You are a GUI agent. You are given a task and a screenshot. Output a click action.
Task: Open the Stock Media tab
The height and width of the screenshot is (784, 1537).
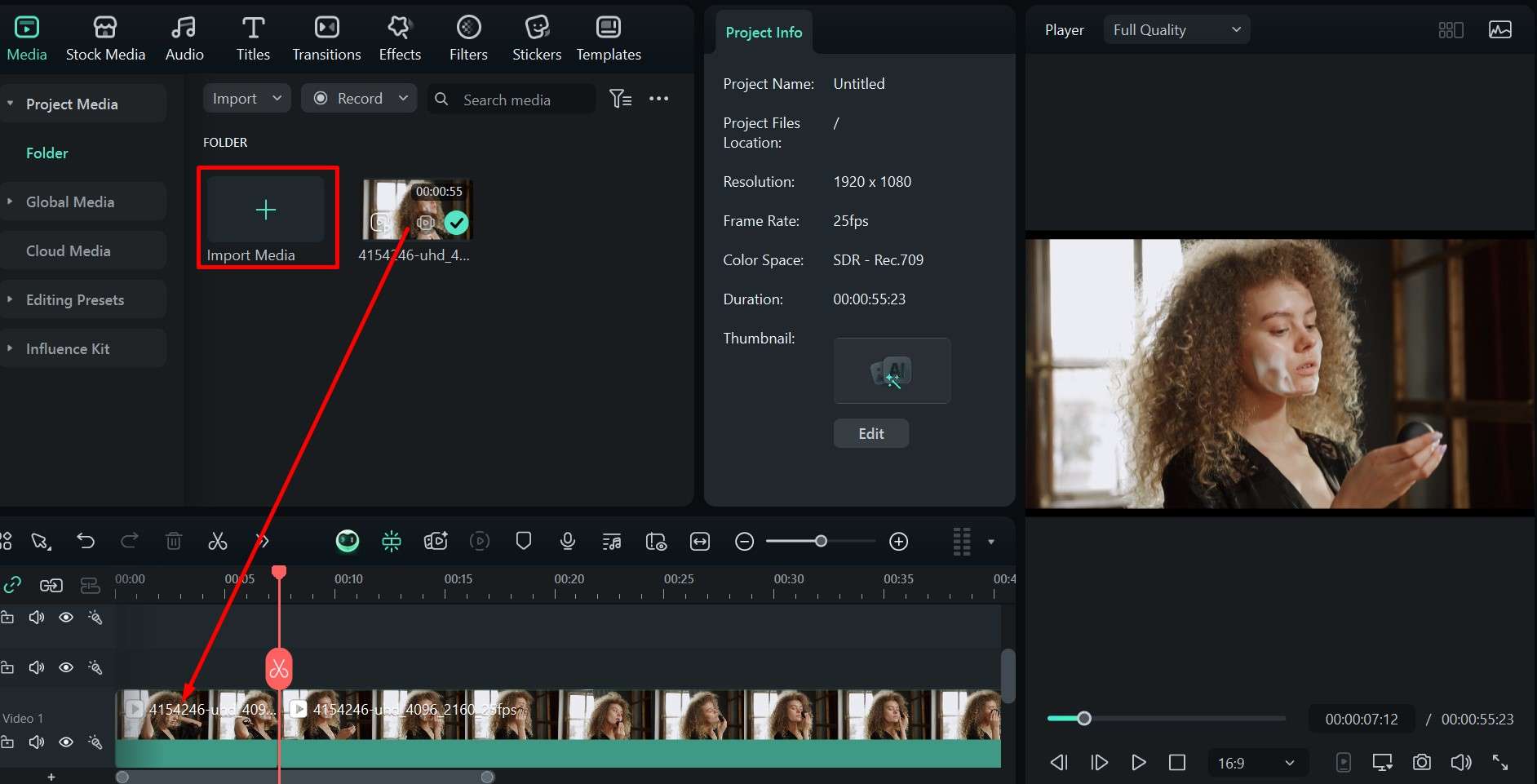105,39
